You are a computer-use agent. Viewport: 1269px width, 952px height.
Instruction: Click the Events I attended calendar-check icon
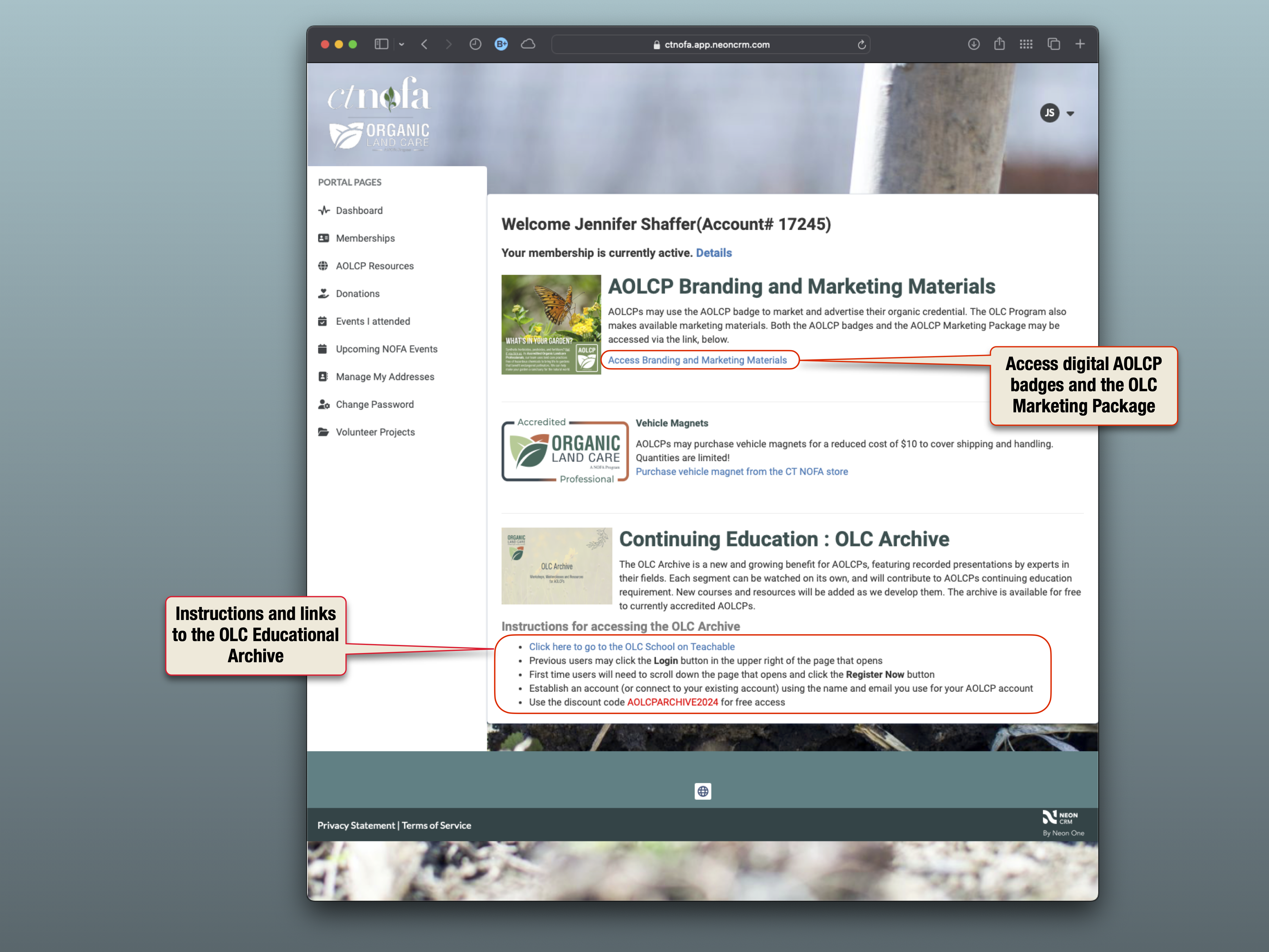[323, 321]
